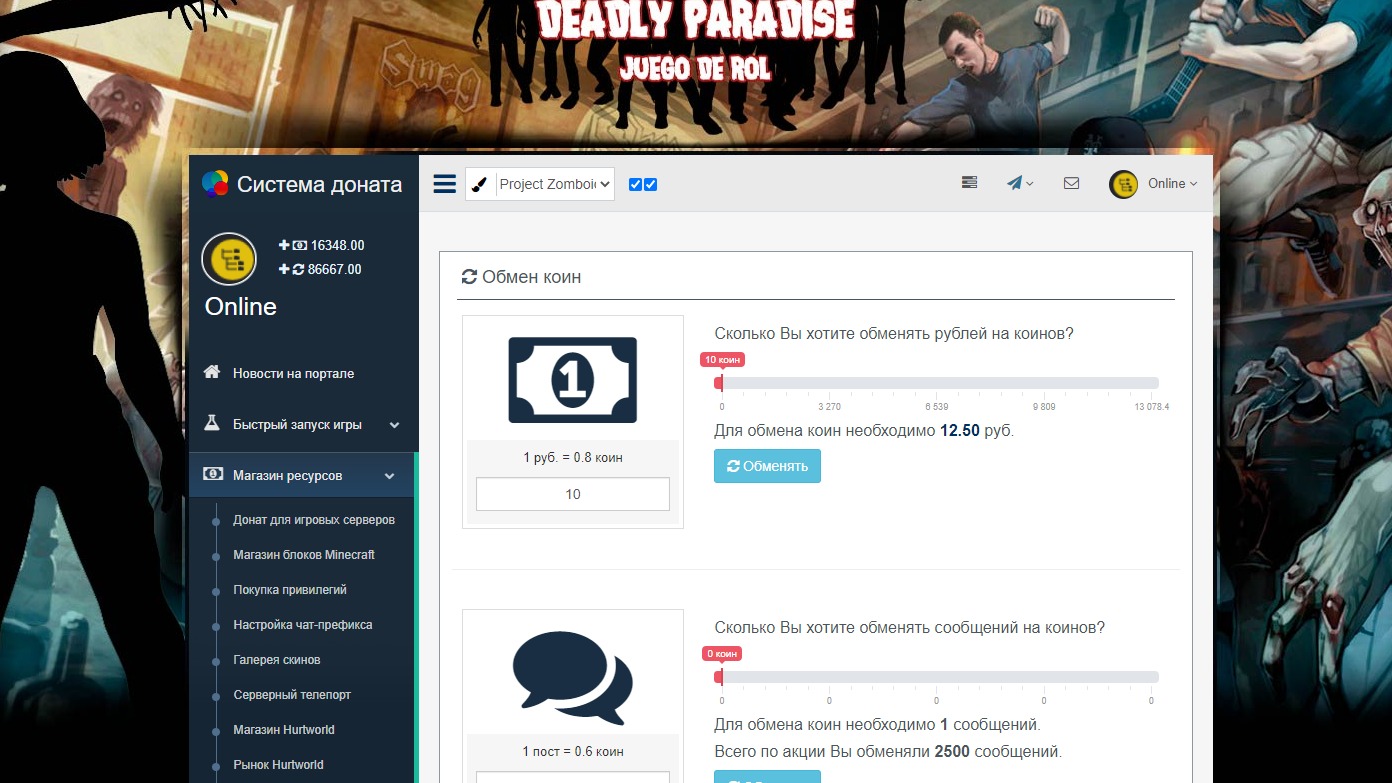Image resolution: width=1392 pixels, height=783 pixels.
Task: Click the coin amount input showing 10
Action: (x=573, y=494)
